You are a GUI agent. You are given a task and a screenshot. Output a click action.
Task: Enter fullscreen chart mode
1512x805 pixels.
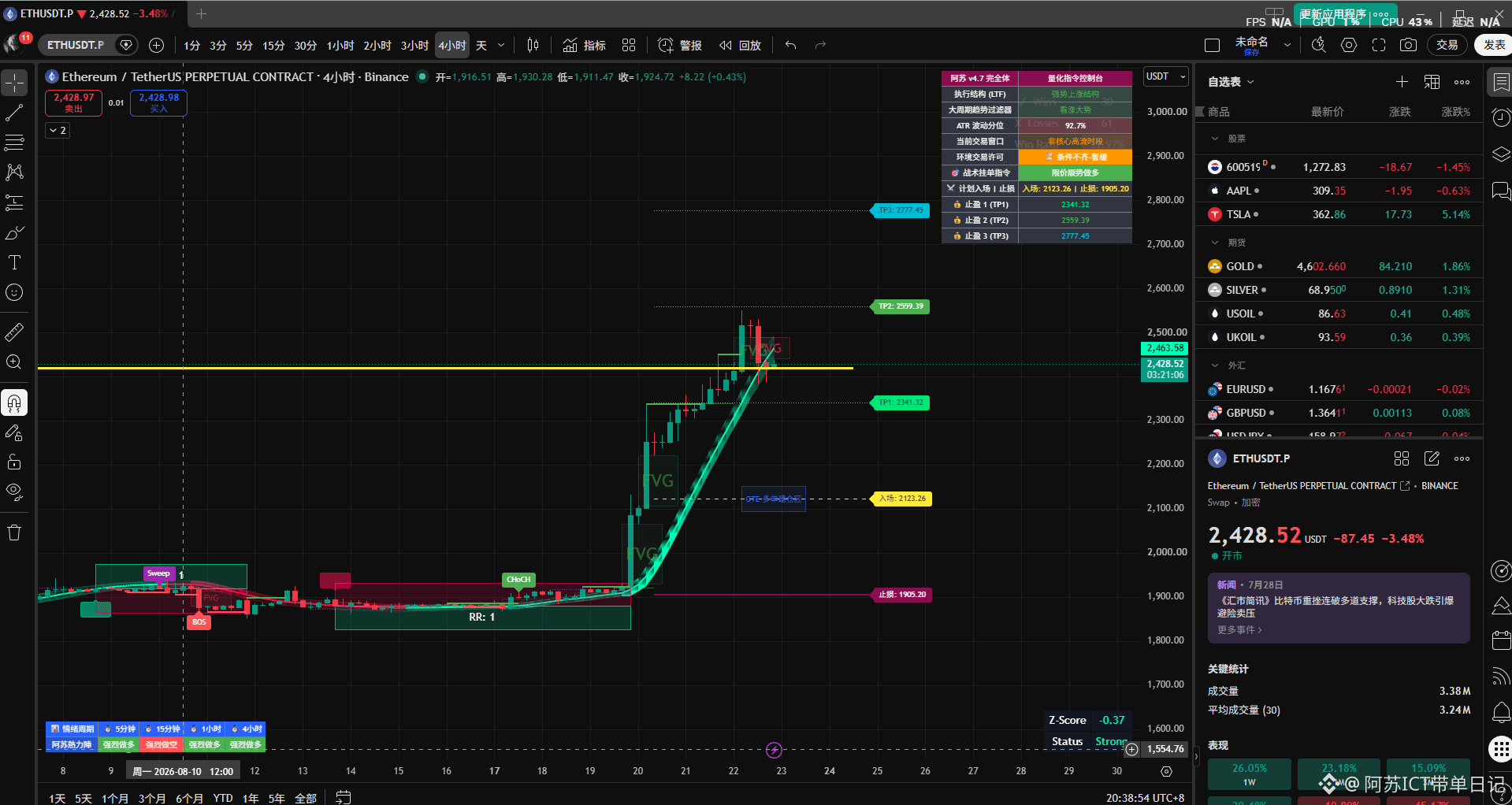pyautogui.click(x=1379, y=45)
